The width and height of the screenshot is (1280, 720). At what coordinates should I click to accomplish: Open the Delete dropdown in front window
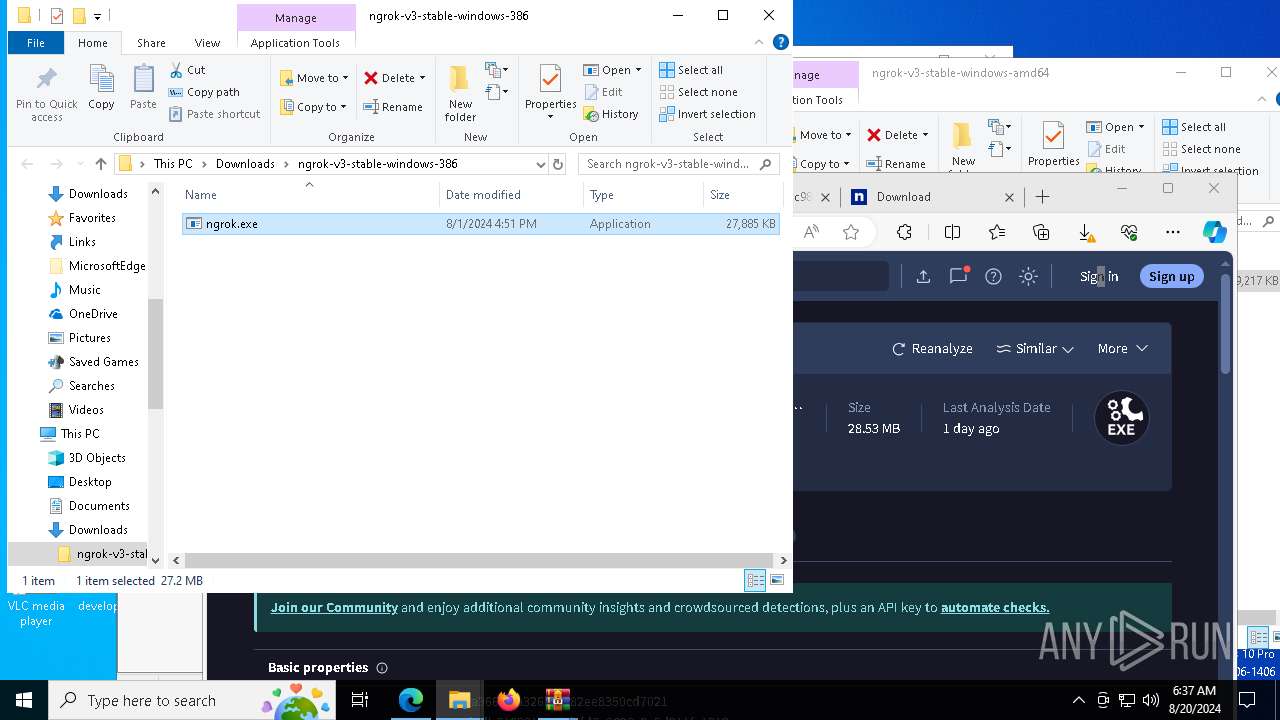(x=395, y=78)
